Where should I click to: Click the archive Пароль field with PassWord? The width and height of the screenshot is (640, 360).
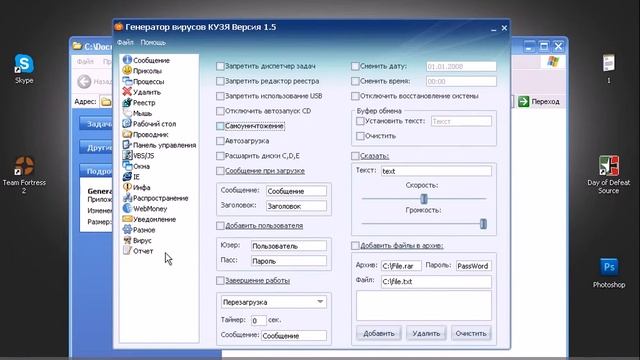coord(473,266)
